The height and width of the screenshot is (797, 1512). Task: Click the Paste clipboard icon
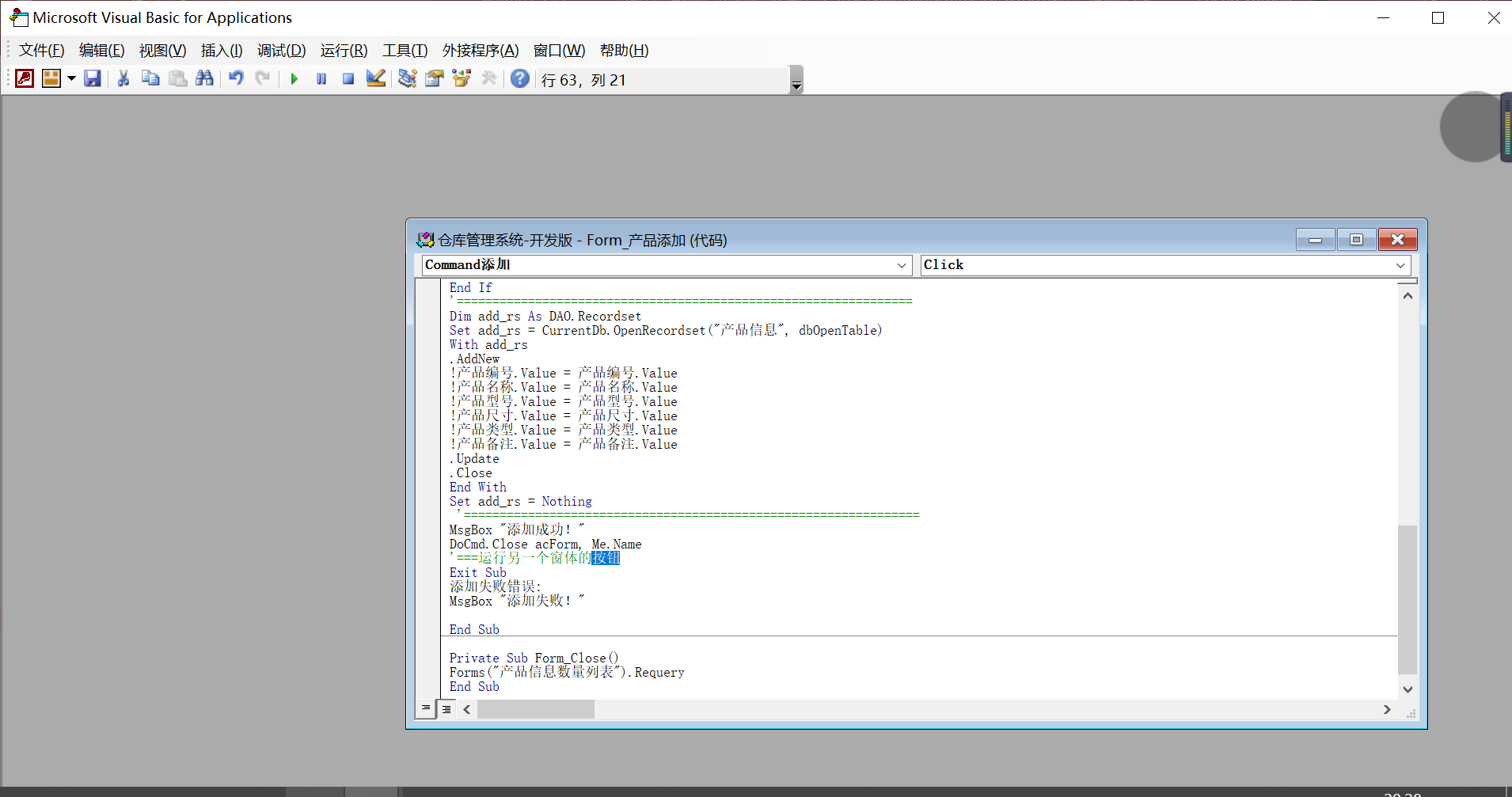(177, 78)
